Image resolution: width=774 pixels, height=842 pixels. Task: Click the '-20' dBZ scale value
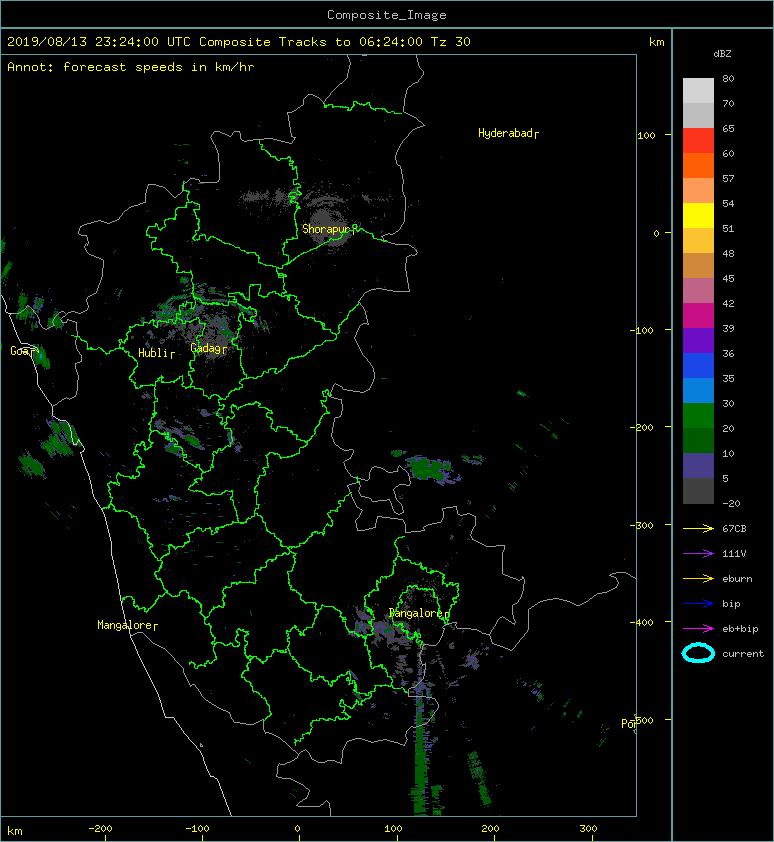pos(731,504)
